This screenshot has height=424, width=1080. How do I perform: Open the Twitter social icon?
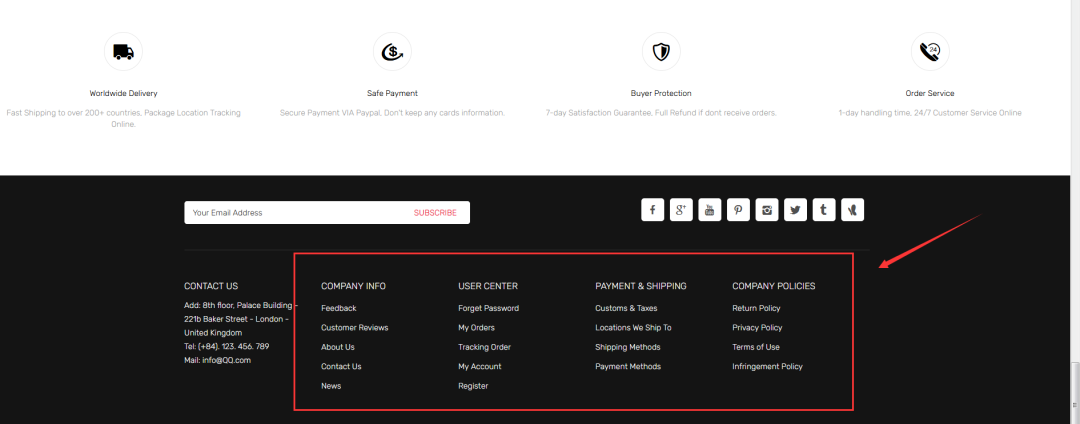pyautogui.click(x=795, y=210)
